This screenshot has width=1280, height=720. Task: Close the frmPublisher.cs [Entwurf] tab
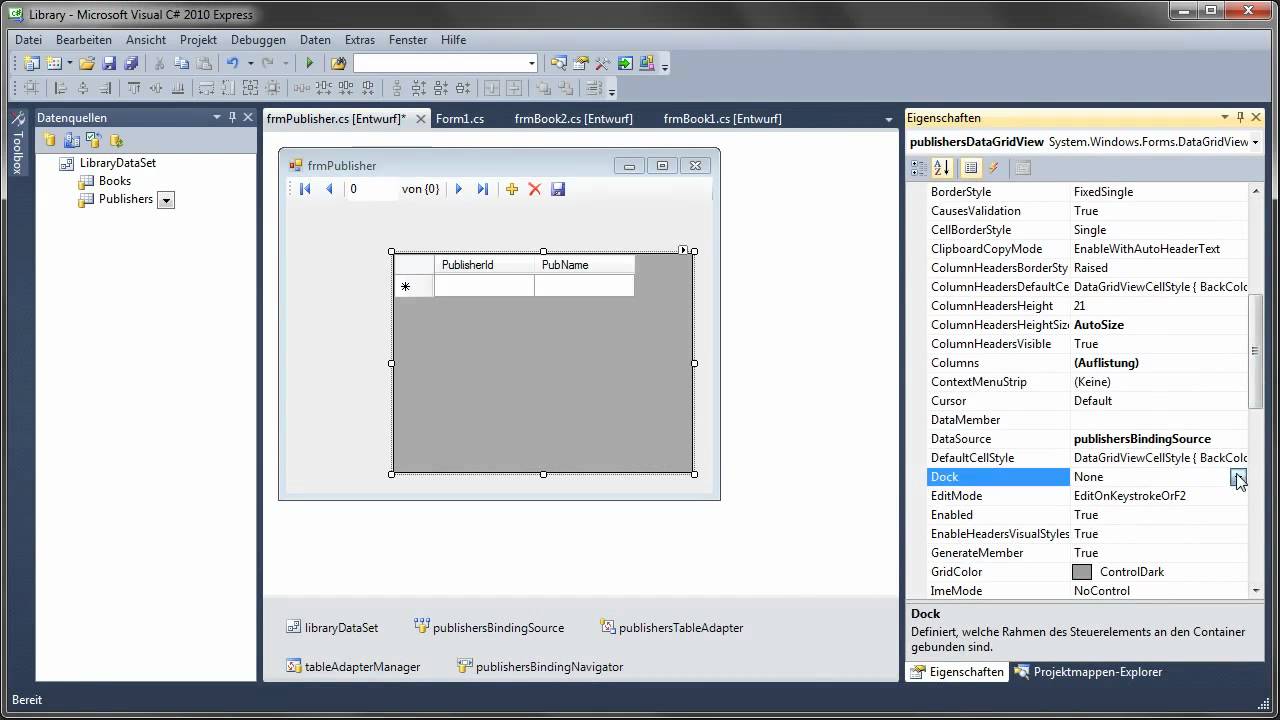point(420,119)
